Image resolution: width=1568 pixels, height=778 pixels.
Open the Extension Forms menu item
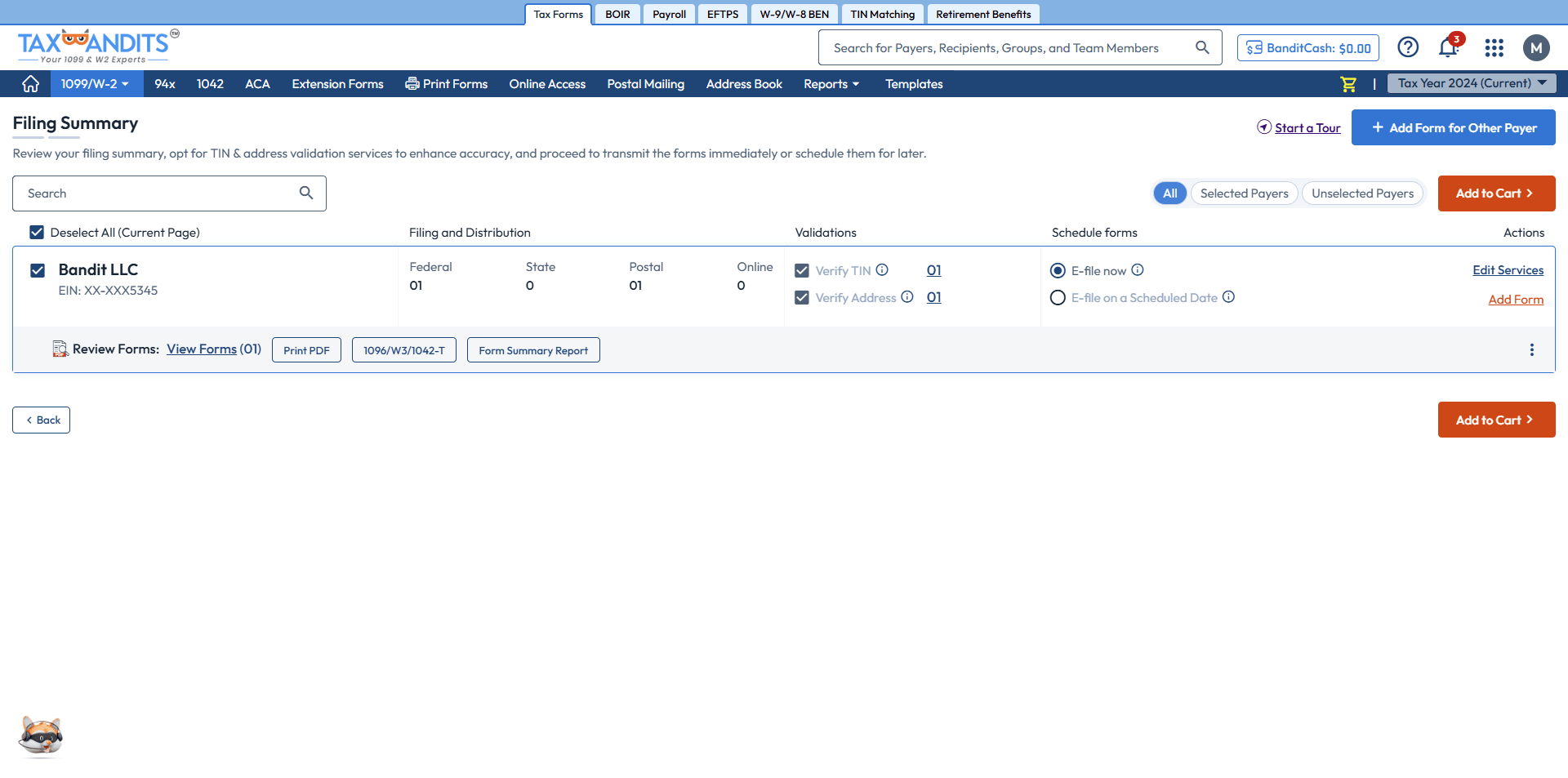[x=337, y=84]
